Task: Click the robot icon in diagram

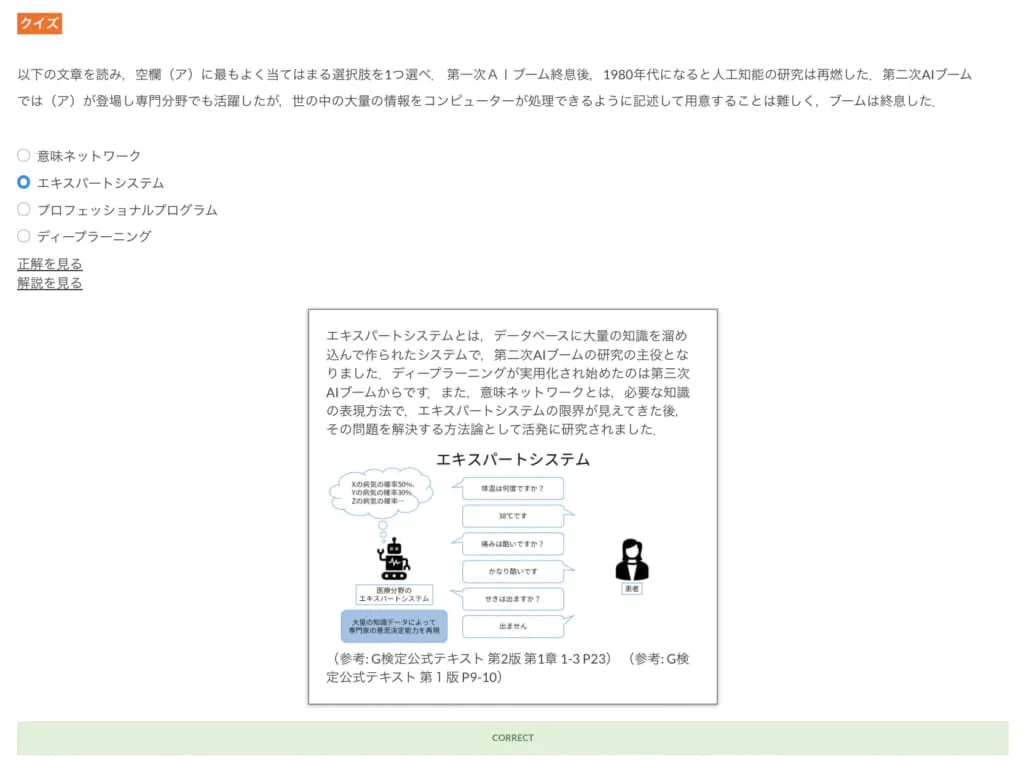Action: tap(394, 559)
